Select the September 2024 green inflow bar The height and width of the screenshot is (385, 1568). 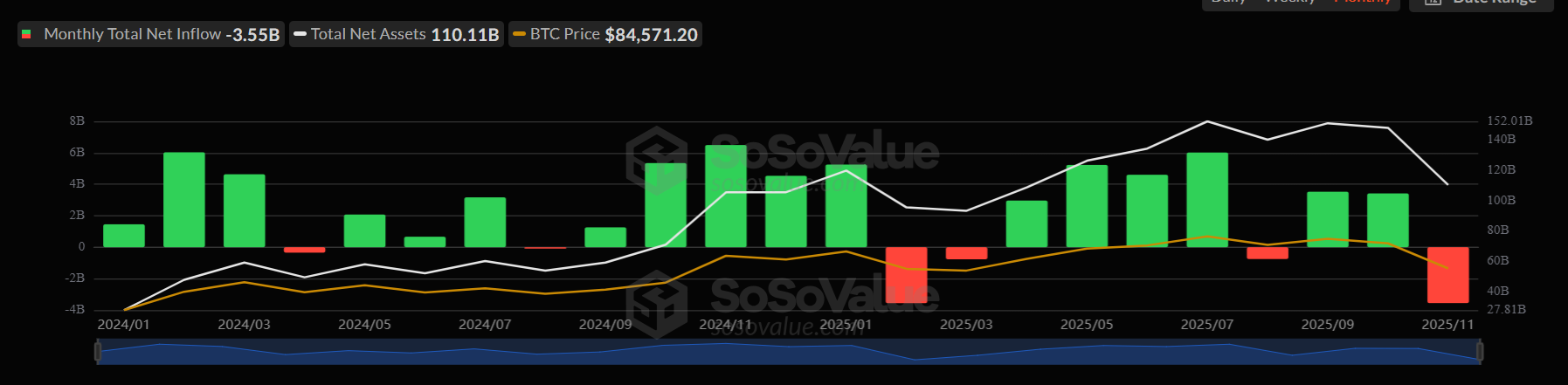point(605,237)
